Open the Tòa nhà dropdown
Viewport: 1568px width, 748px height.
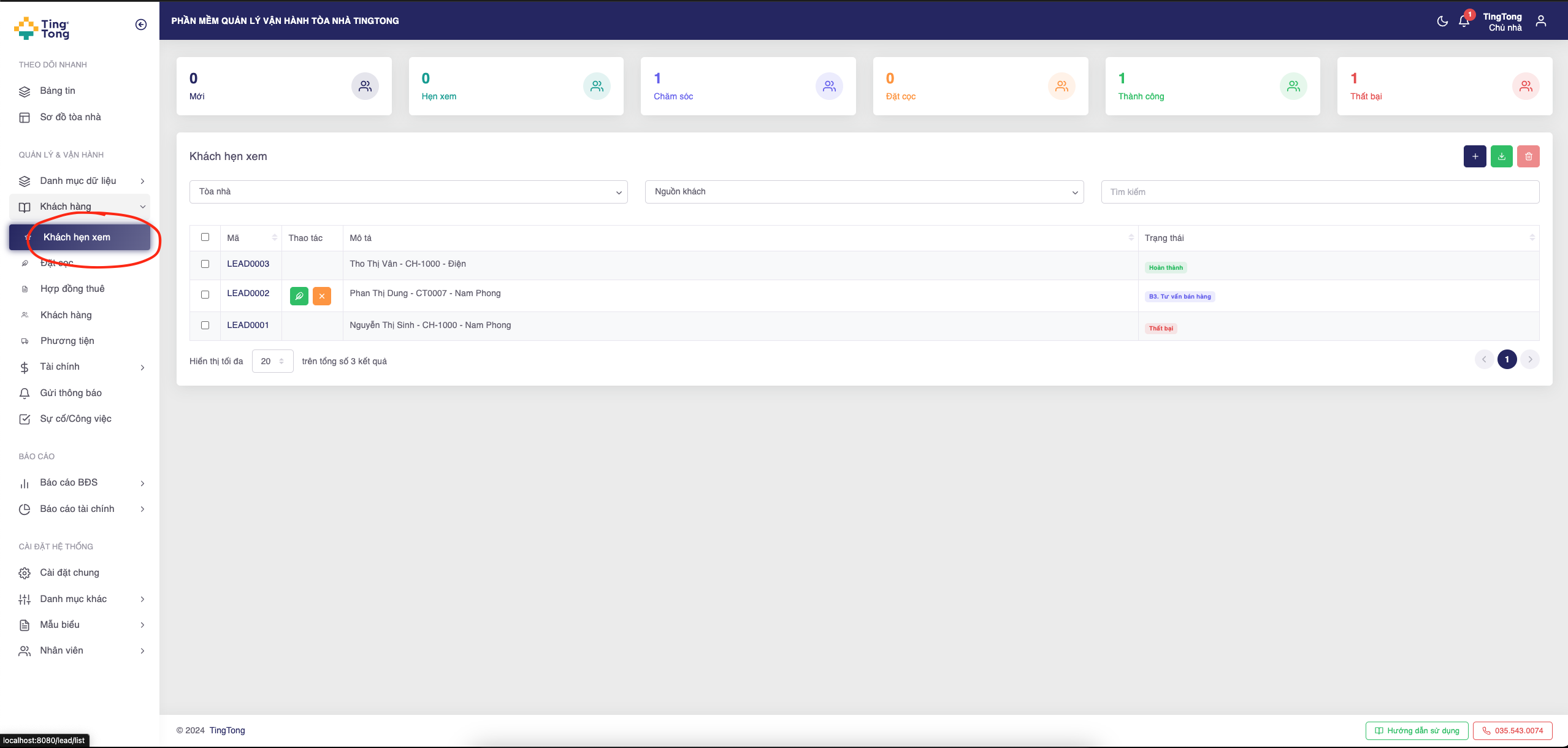tap(408, 192)
